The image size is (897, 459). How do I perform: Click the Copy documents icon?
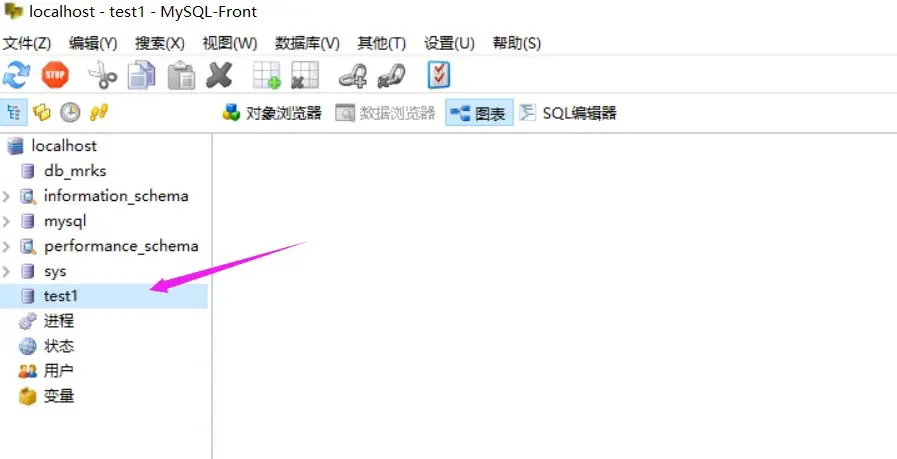141,76
